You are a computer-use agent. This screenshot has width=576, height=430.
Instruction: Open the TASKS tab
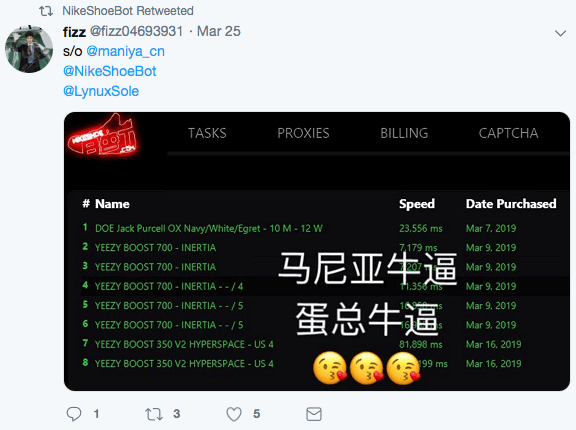207,133
